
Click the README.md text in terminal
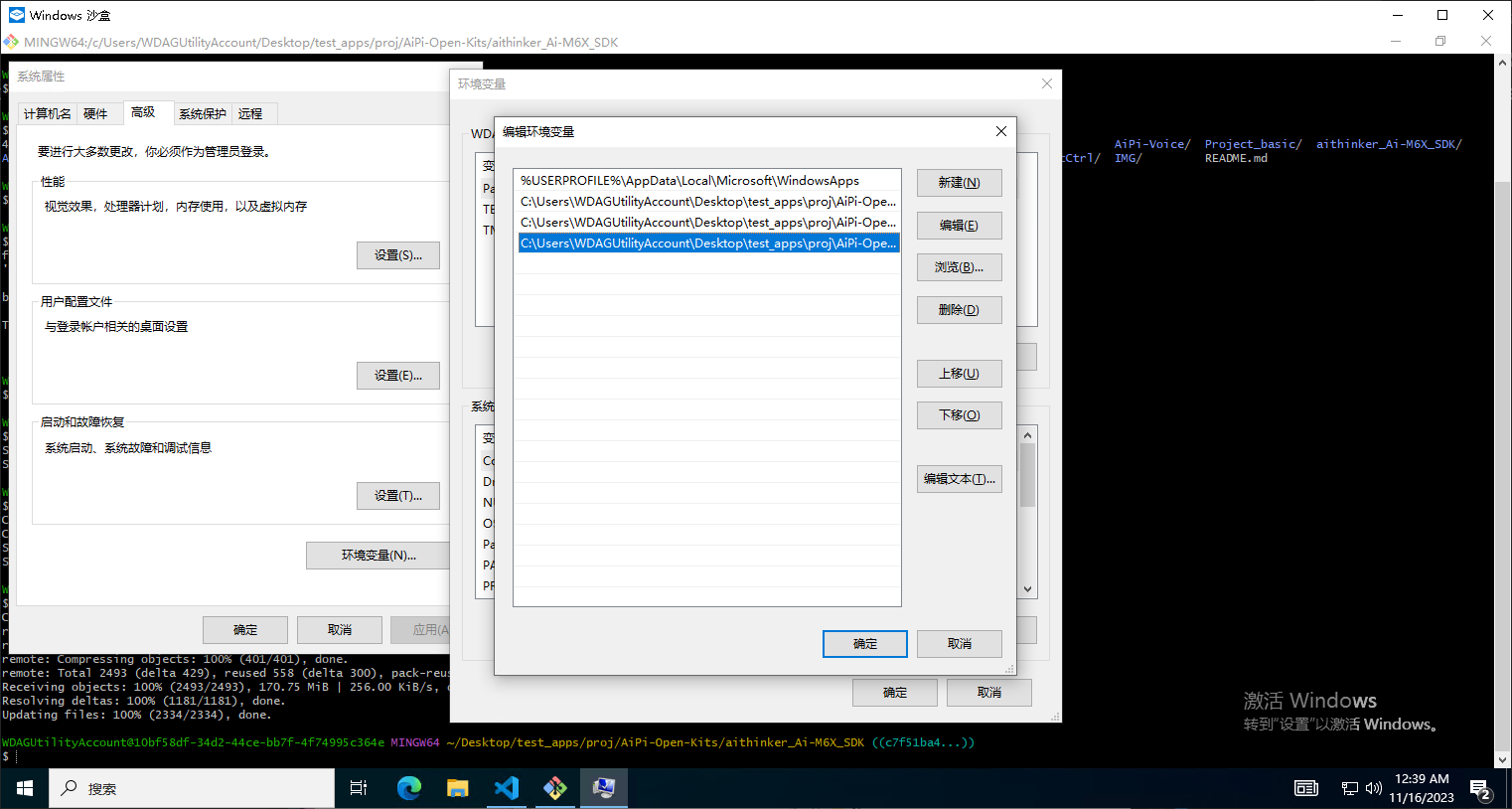click(1236, 158)
